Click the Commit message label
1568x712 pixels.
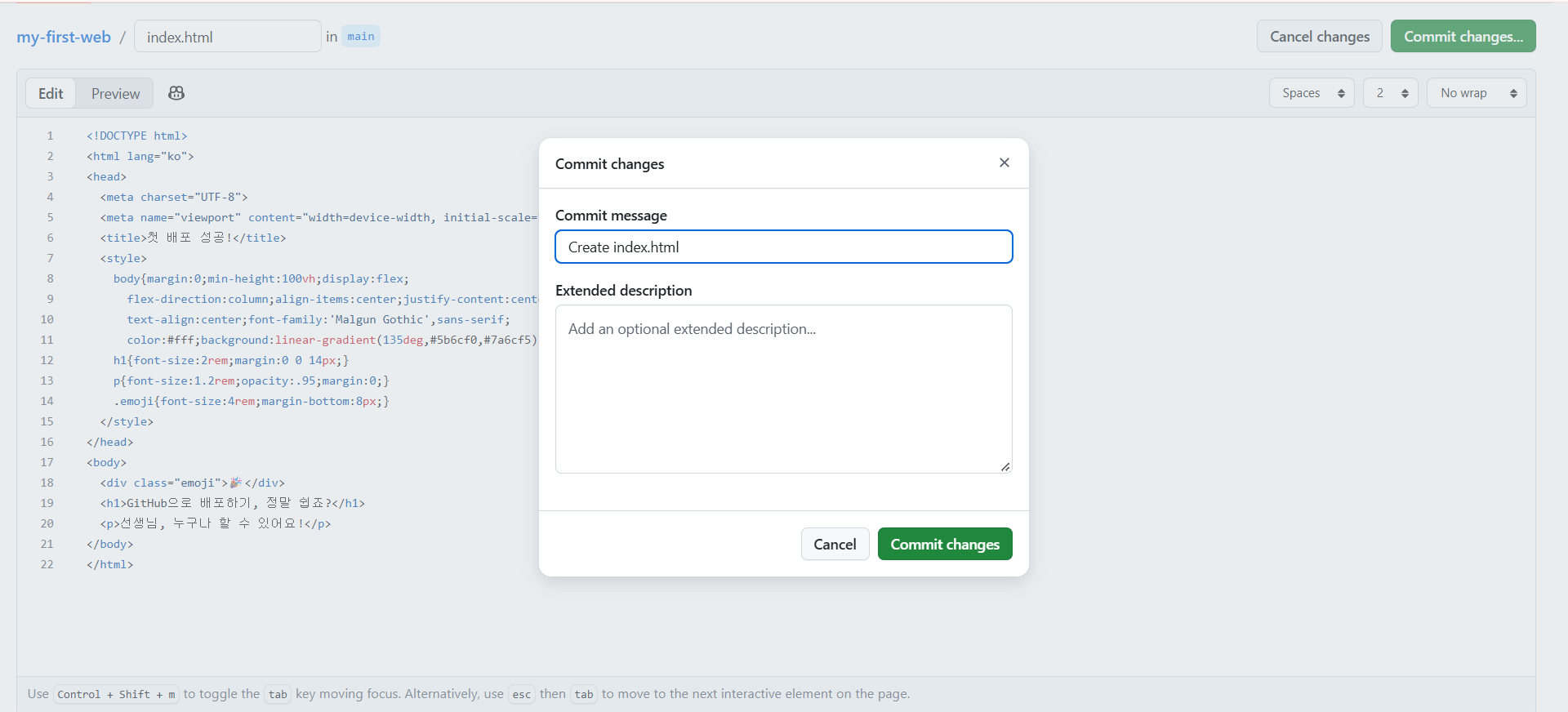click(x=611, y=216)
